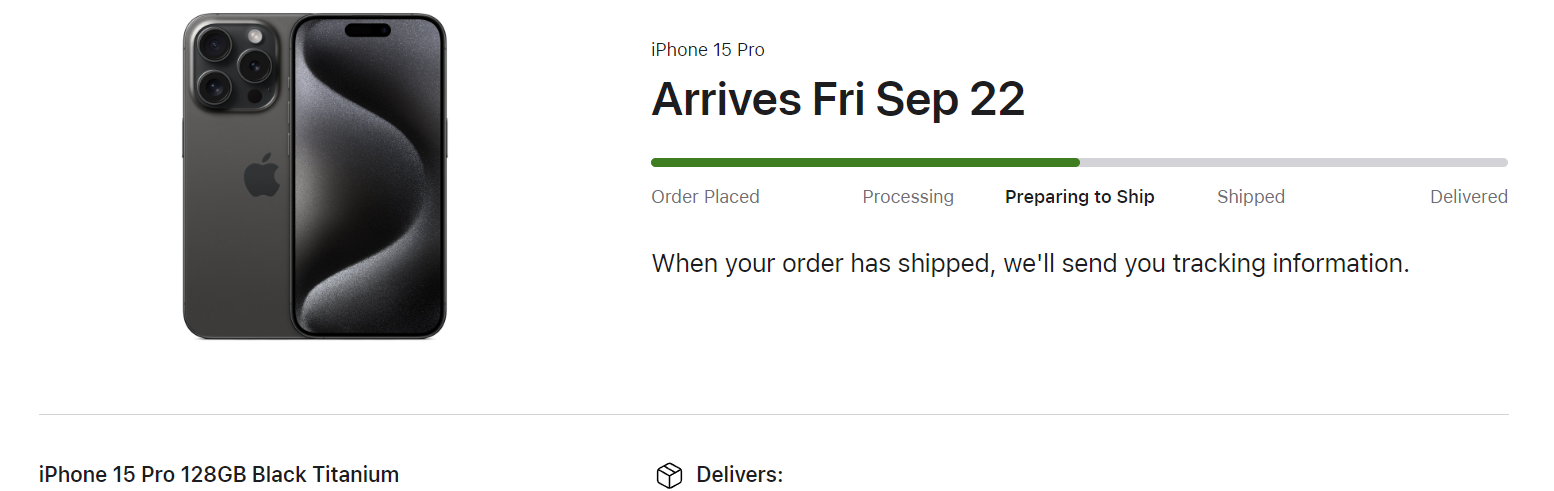The width and height of the screenshot is (1554, 491).
Task: Select the Processing status step
Action: click(x=908, y=197)
